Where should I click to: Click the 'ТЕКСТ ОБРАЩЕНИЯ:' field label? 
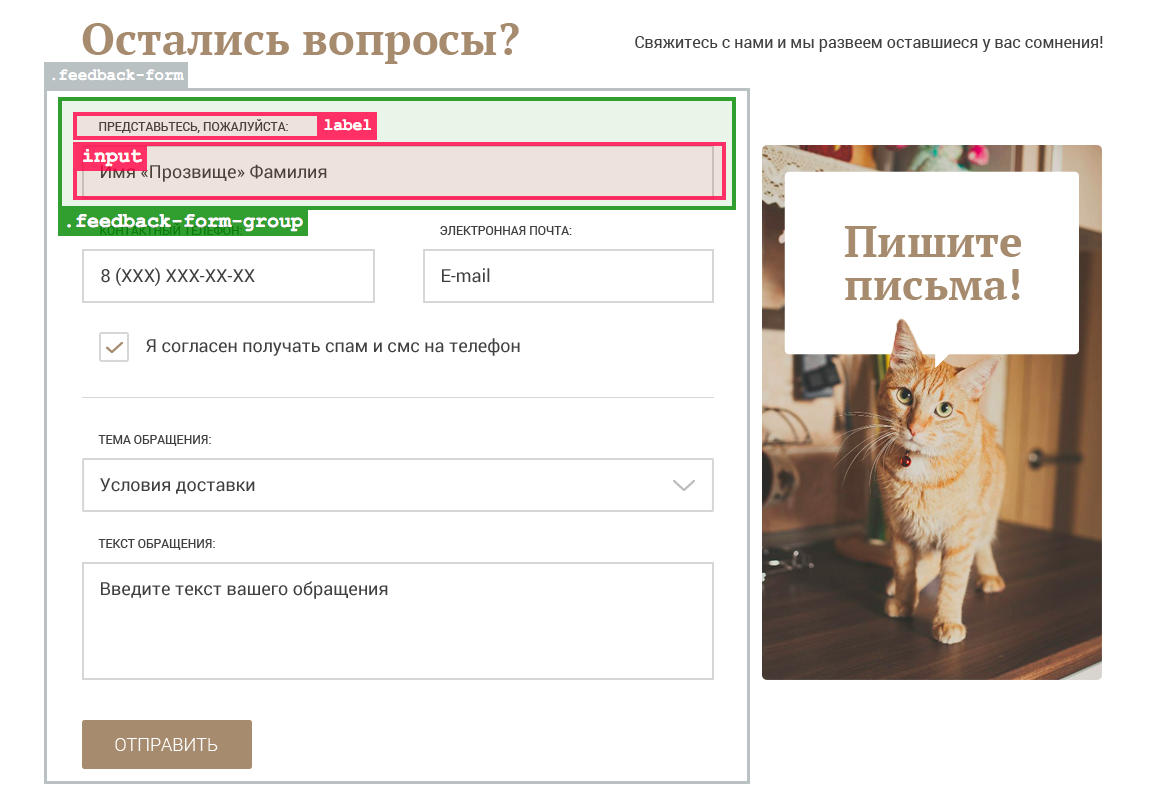tap(157, 544)
